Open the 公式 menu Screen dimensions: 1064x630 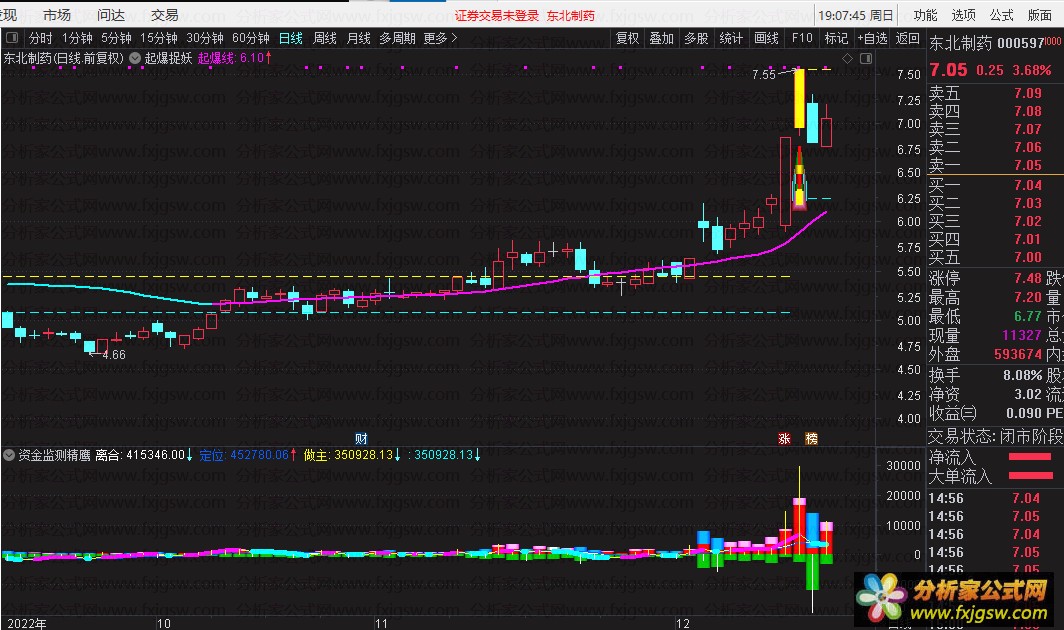1001,15
